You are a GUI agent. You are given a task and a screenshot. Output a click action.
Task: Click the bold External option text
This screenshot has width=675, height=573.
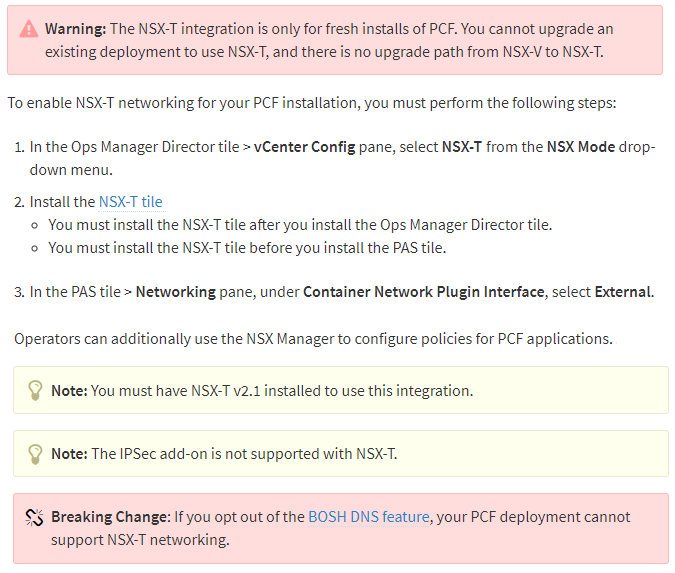point(622,292)
